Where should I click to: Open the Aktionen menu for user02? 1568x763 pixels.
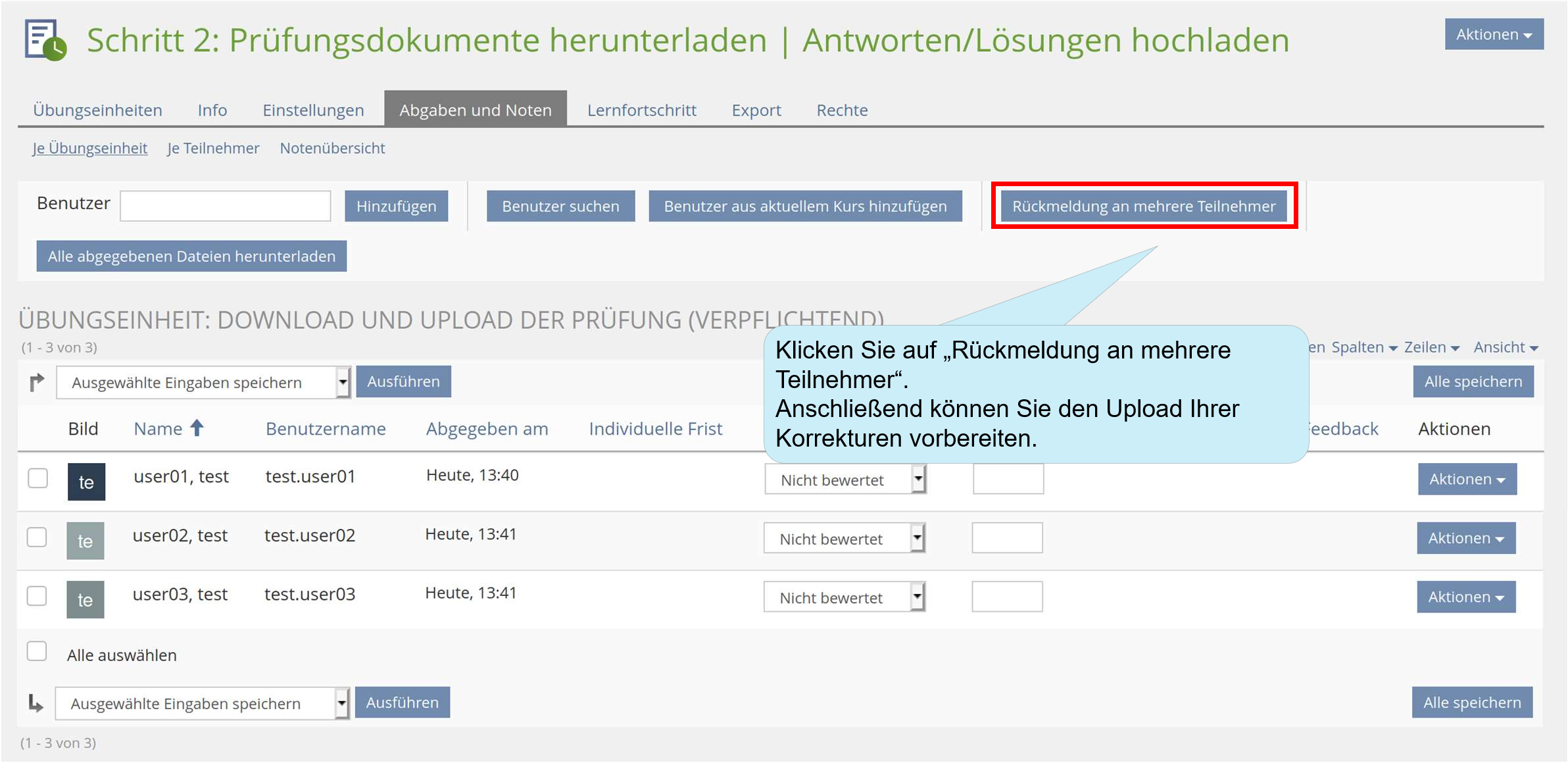click(x=1466, y=538)
